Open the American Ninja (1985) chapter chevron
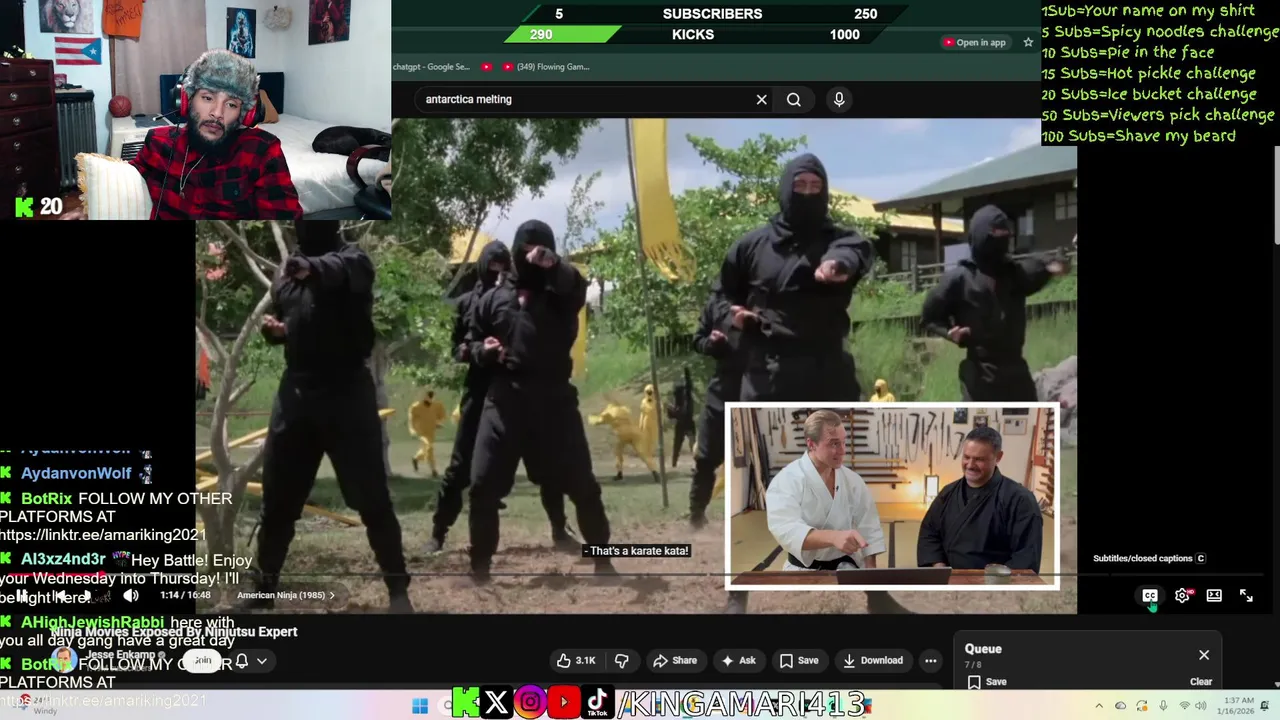 pyautogui.click(x=332, y=595)
